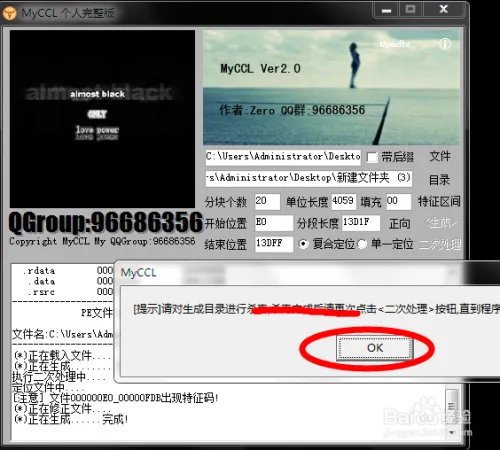Screen dimensions: 500x450
Task: Click the Copyright MyCCL My QQGroup text
Action: click(x=102, y=241)
